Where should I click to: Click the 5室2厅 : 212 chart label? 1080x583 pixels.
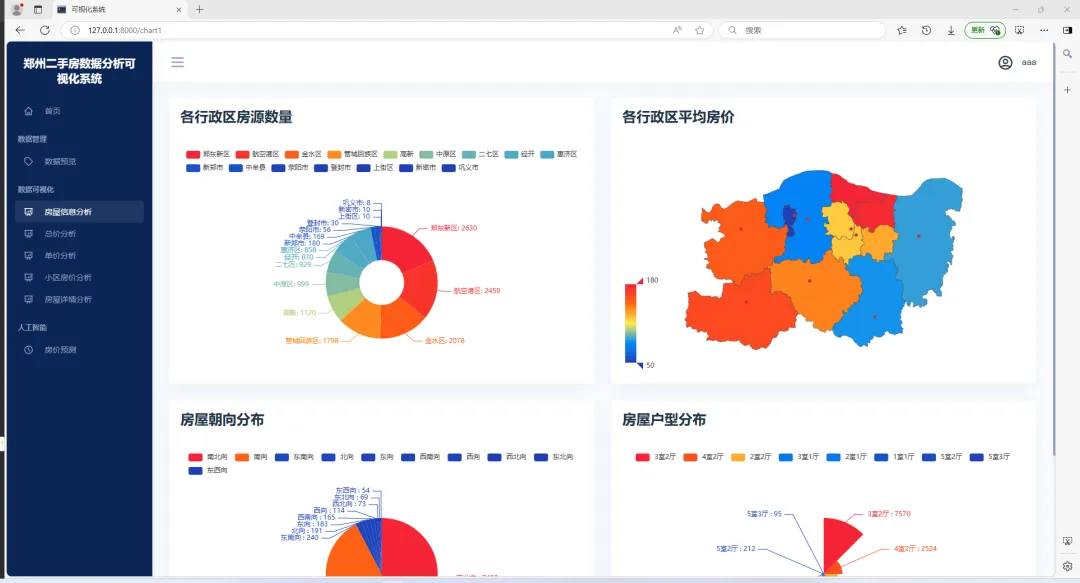[736, 549]
